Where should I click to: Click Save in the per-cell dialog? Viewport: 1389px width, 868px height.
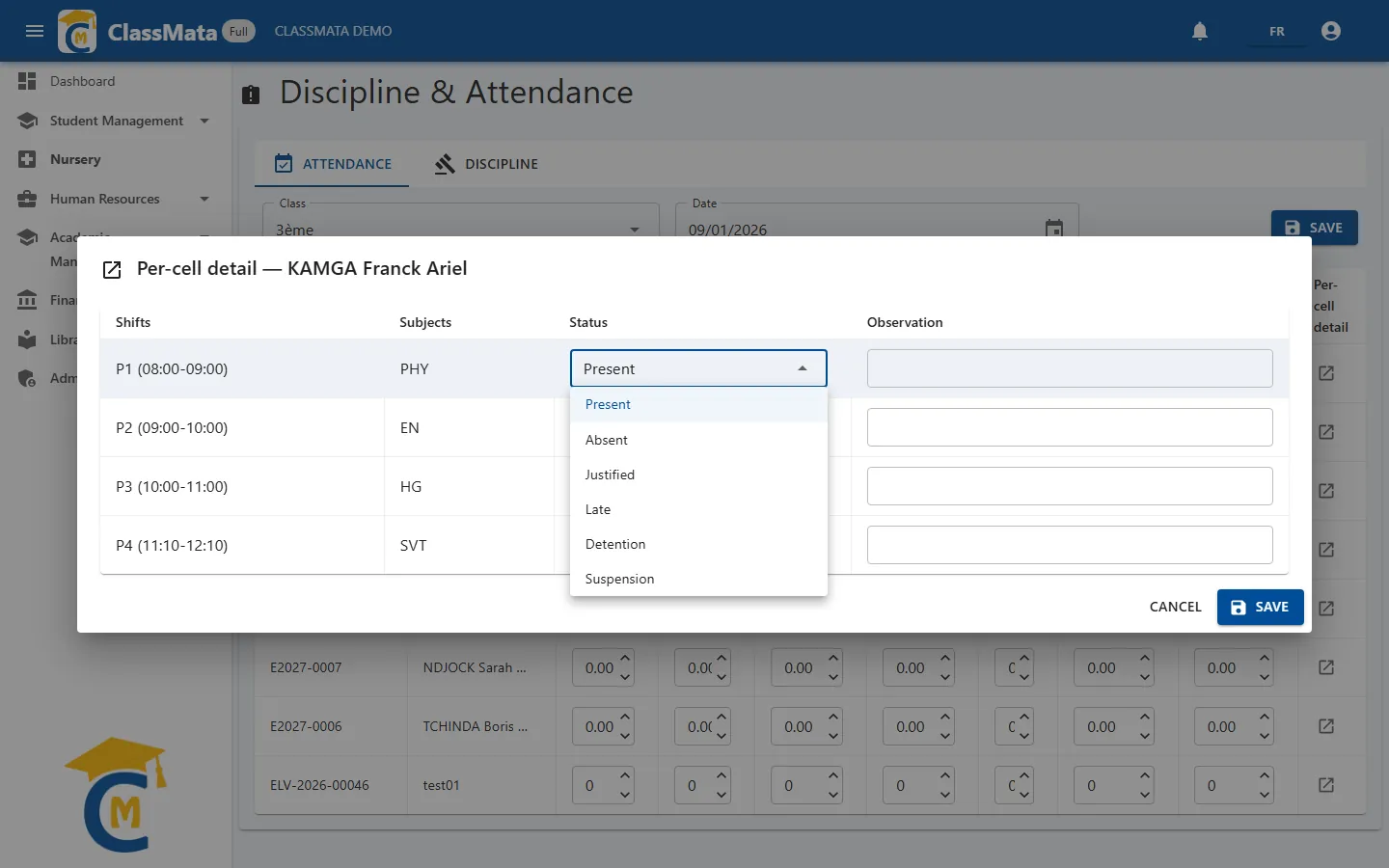click(1260, 607)
